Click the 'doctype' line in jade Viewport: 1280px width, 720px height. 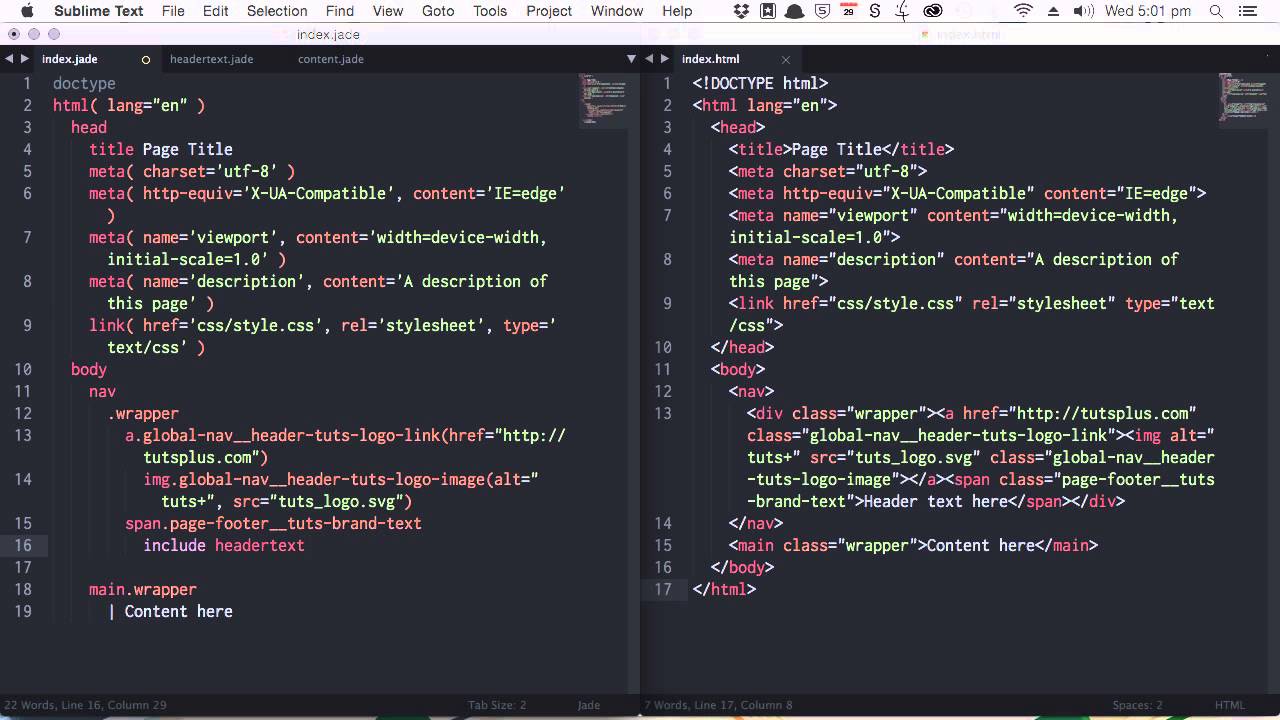click(84, 83)
